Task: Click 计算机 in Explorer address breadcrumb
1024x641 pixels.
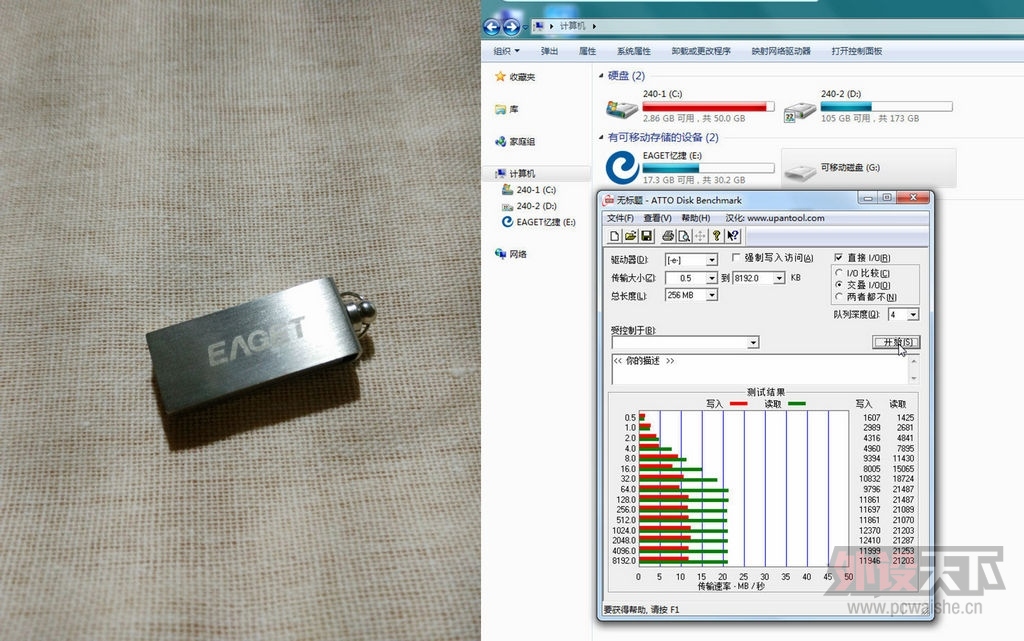Action: click(x=572, y=26)
